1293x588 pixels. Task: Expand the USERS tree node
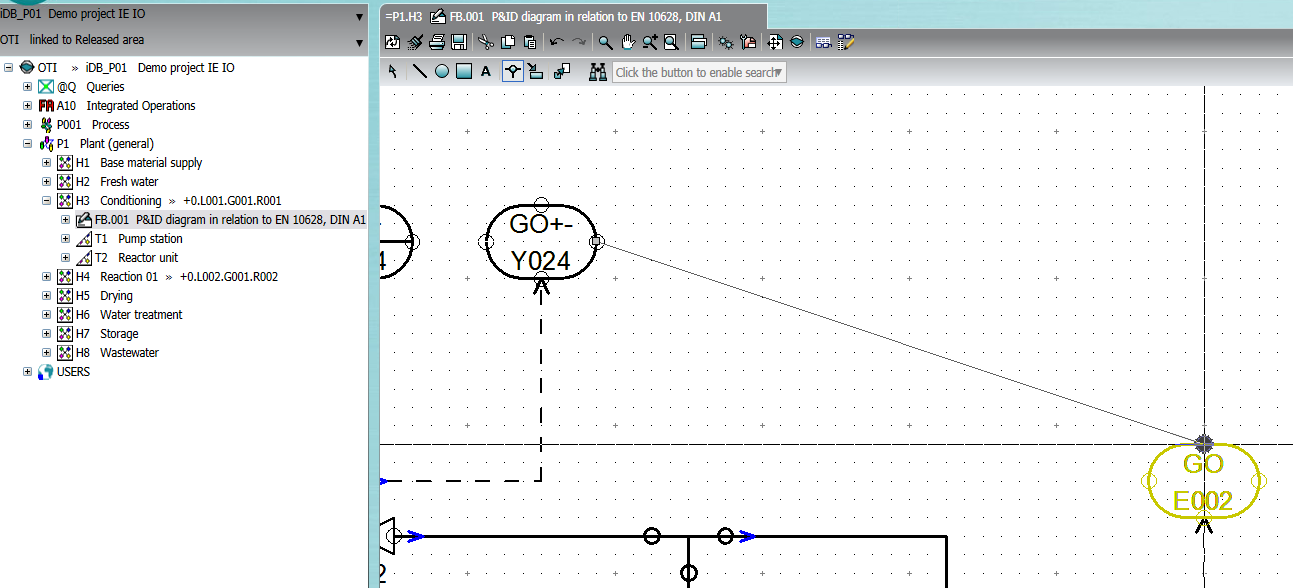pyautogui.click(x=28, y=372)
